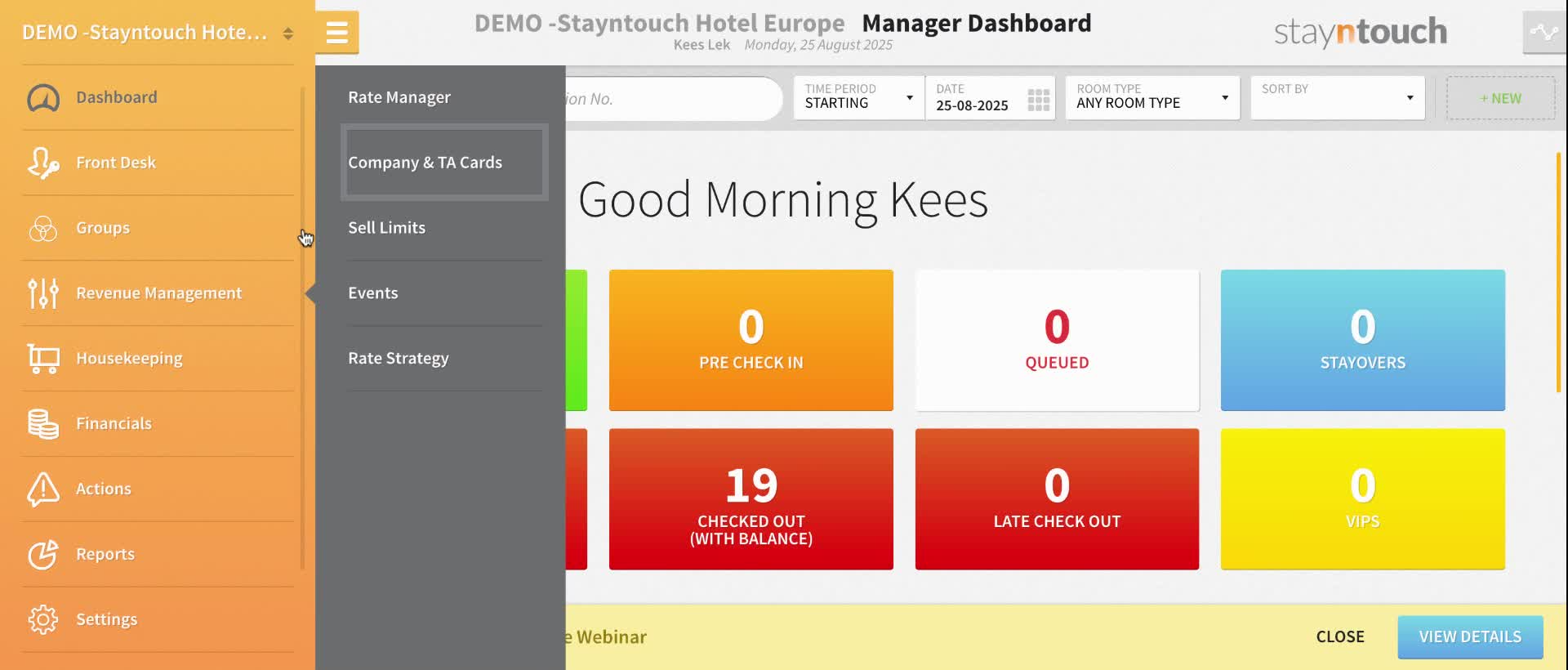Click the Front Desk key icon
Image resolution: width=1568 pixels, height=670 pixels.
click(x=43, y=163)
